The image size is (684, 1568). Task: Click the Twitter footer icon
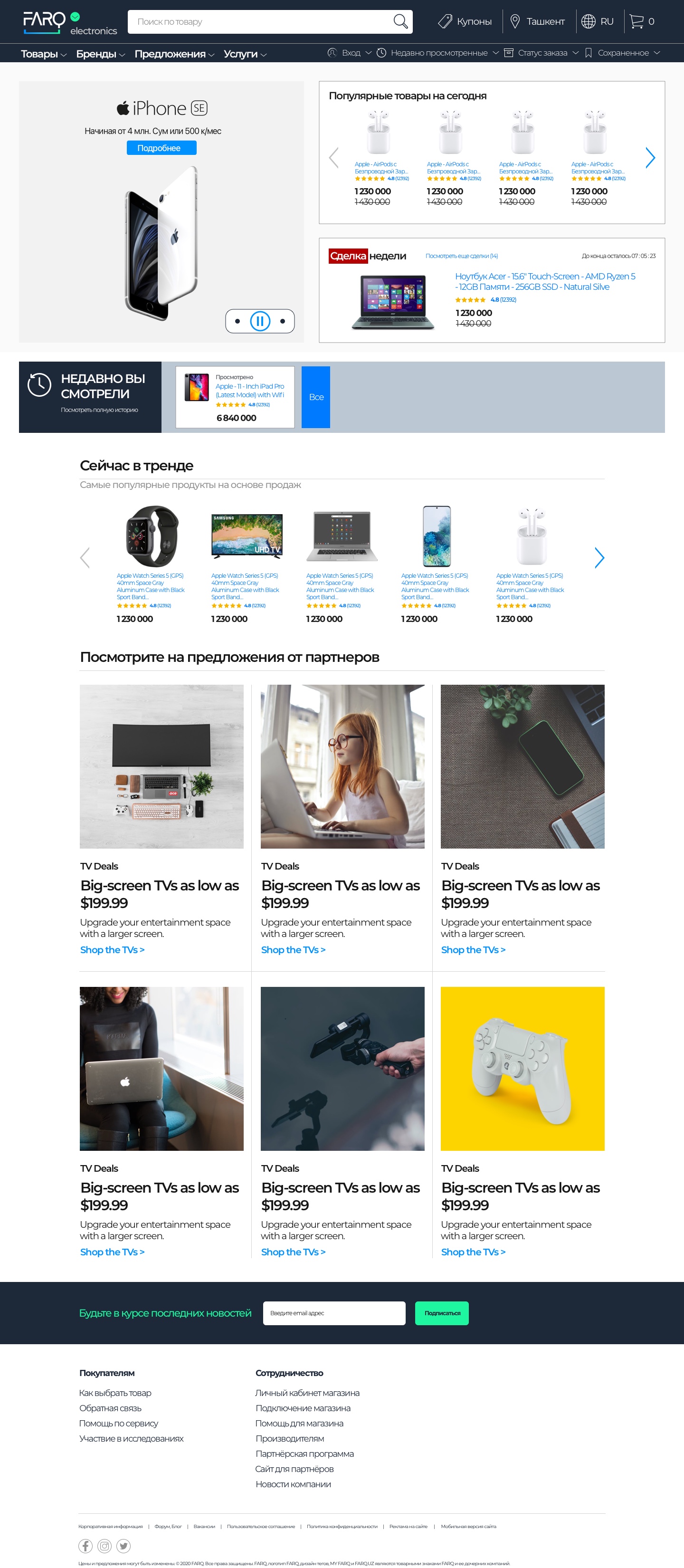pos(123,1546)
